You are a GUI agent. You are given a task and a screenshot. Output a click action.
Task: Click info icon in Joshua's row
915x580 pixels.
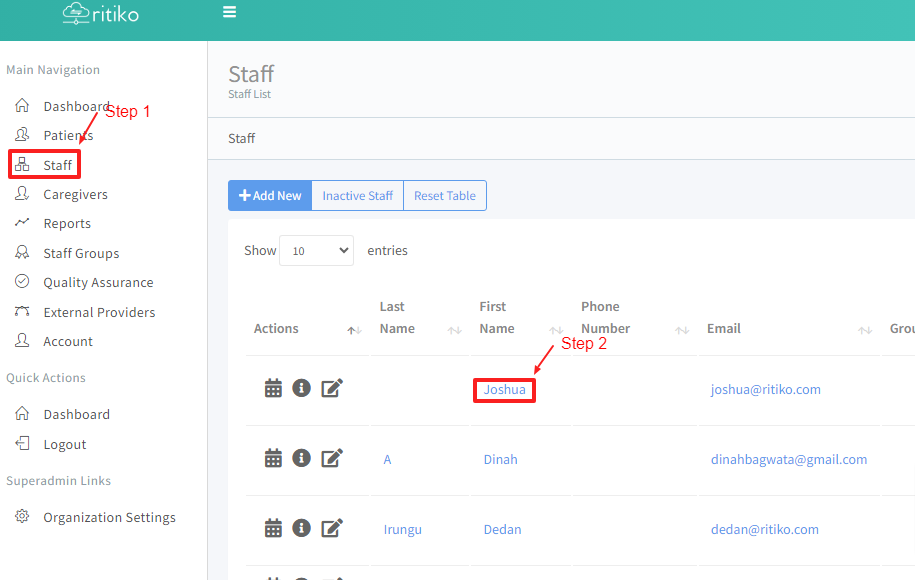click(301, 388)
